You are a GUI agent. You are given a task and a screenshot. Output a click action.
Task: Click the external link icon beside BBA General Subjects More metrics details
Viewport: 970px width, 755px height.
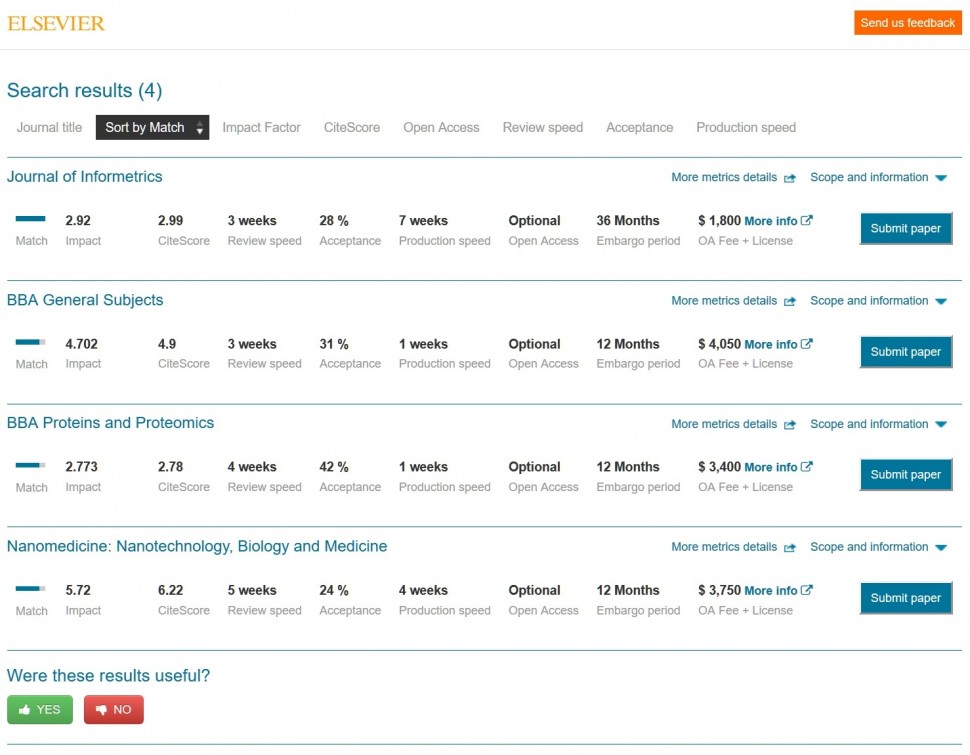click(789, 301)
